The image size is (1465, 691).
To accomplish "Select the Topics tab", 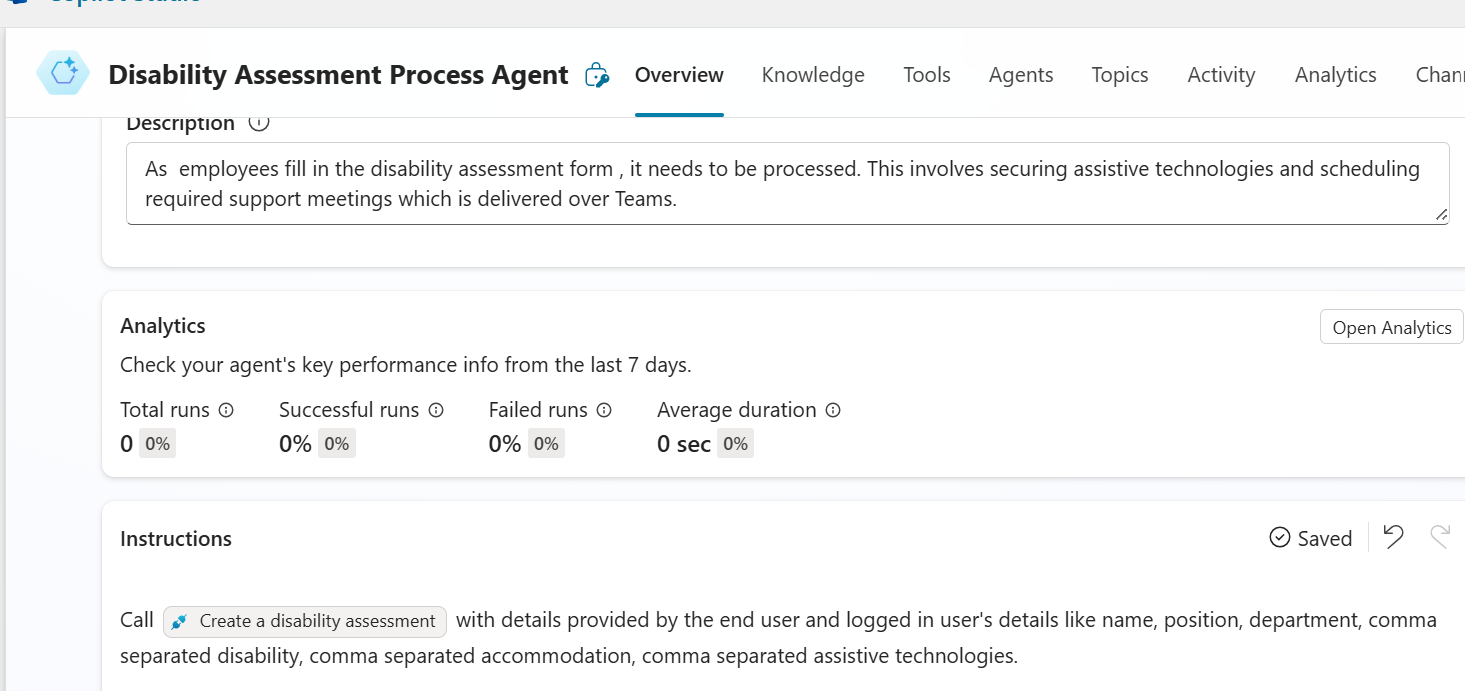I will coord(1120,75).
